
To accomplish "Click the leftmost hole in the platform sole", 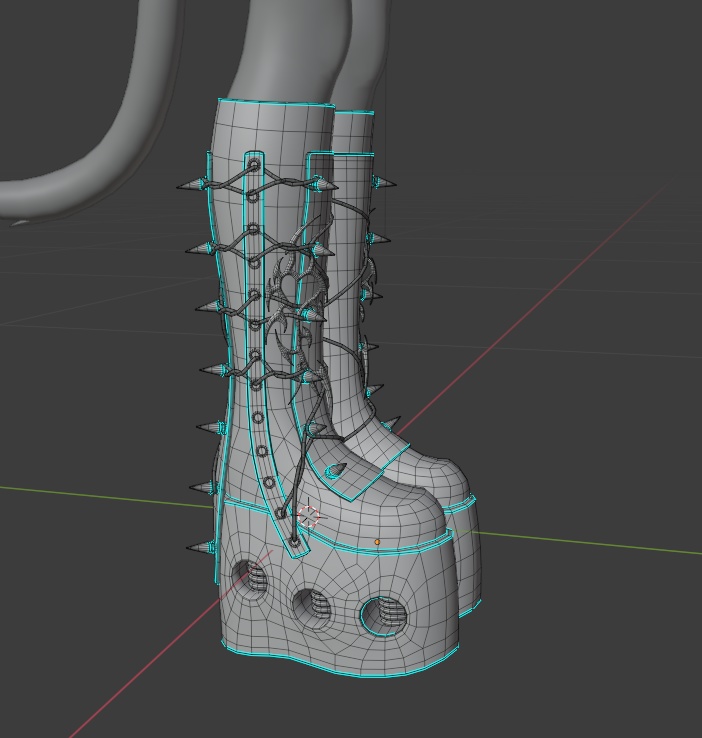I will (x=249, y=579).
